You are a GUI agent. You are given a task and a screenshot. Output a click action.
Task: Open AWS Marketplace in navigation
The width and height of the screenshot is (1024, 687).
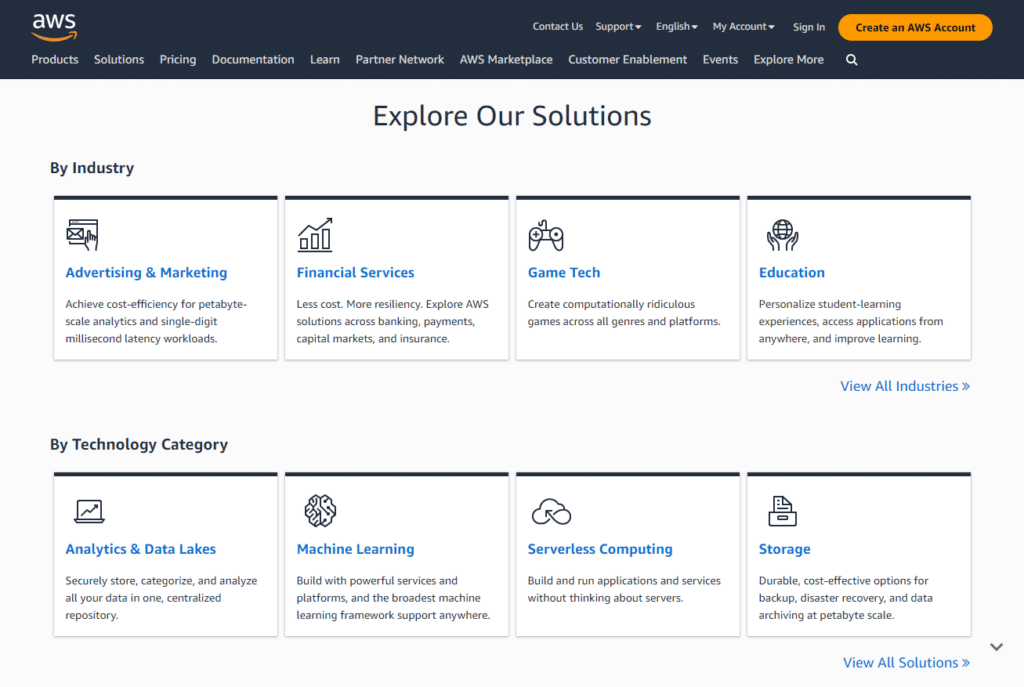coord(506,59)
